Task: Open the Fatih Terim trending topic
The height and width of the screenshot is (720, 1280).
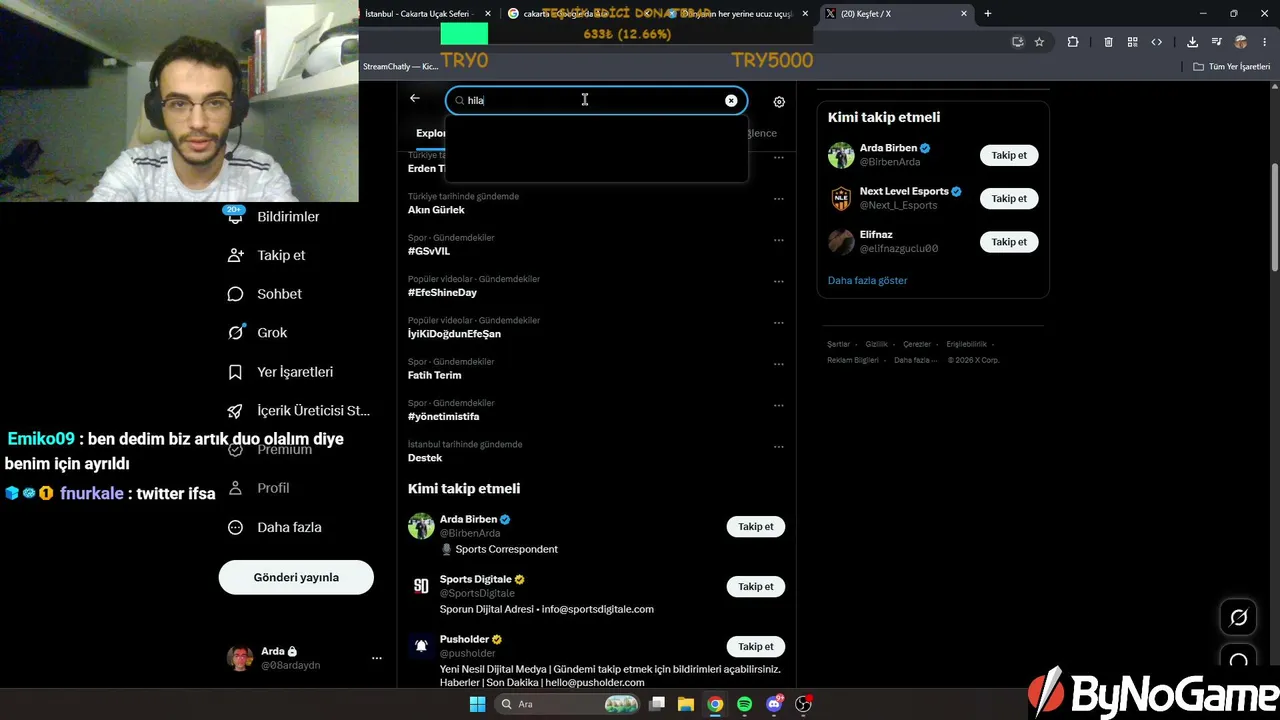Action: point(434,375)
